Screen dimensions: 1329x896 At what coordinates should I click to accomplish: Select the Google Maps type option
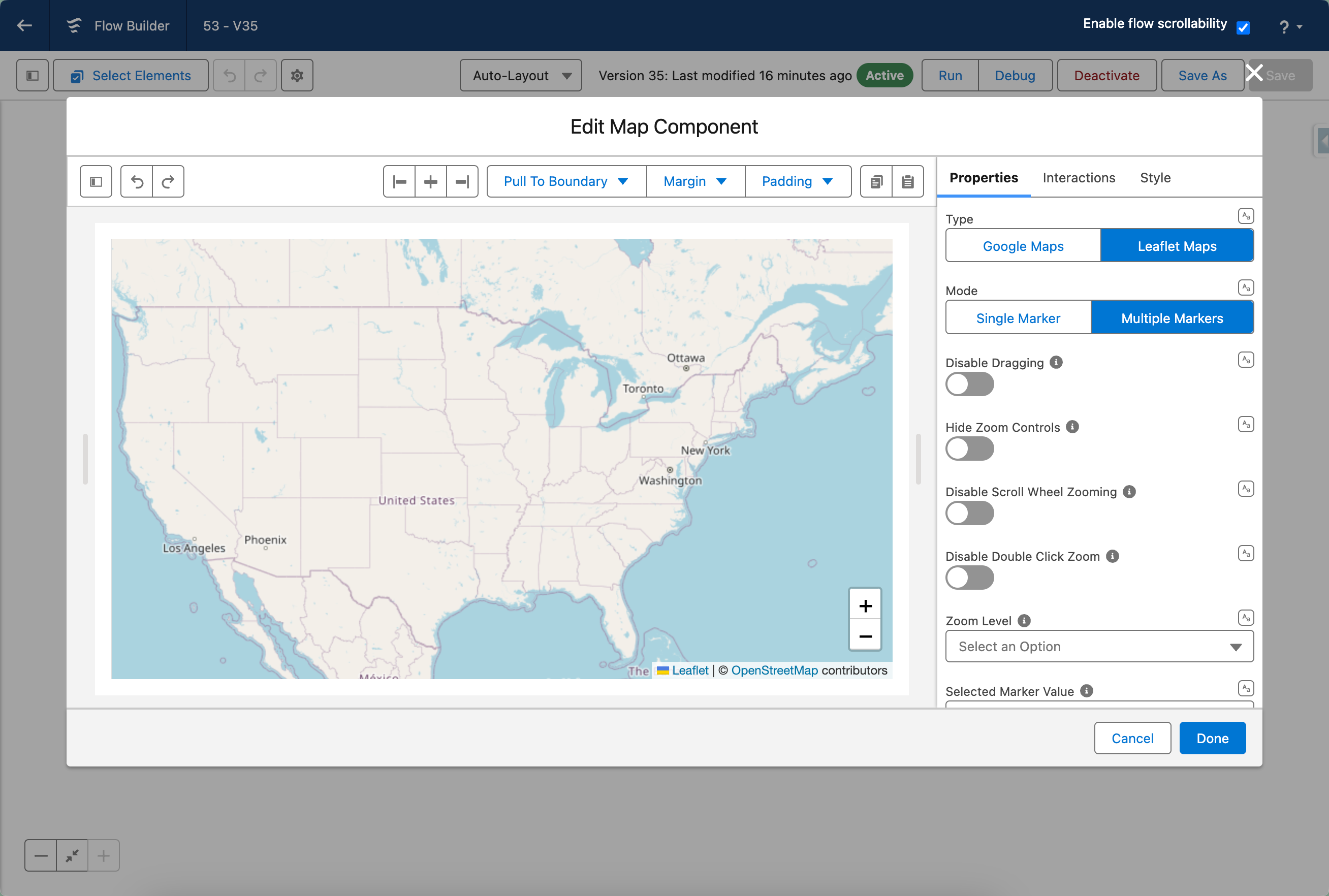tap(1023, 246)
